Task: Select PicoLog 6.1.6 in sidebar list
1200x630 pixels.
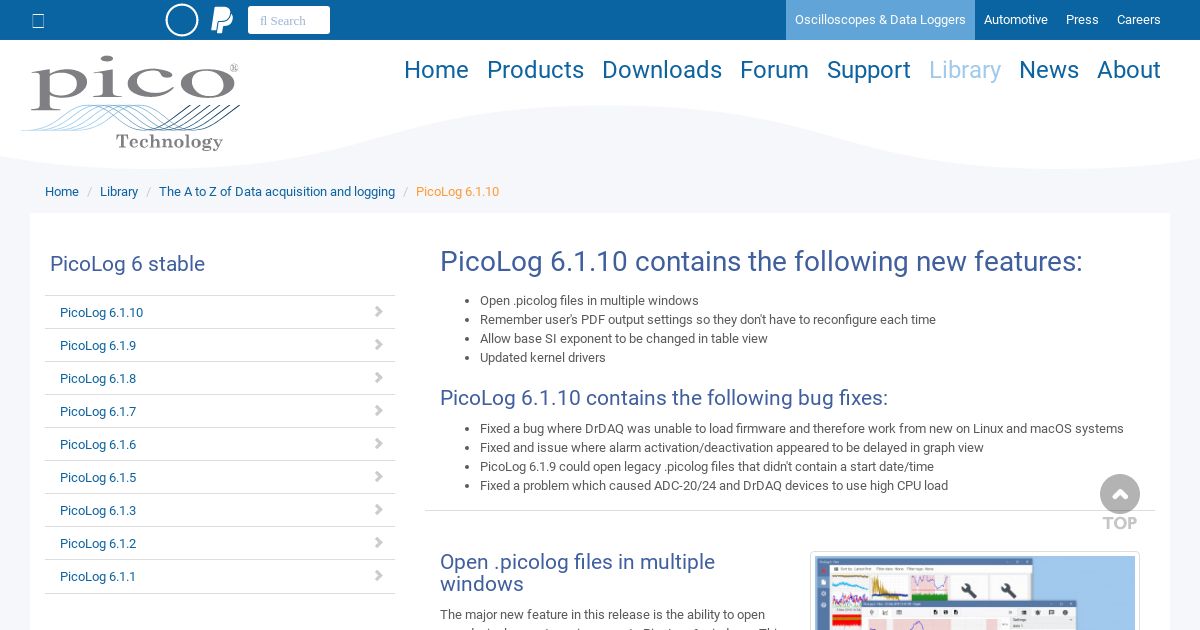Action: [220, 444]
